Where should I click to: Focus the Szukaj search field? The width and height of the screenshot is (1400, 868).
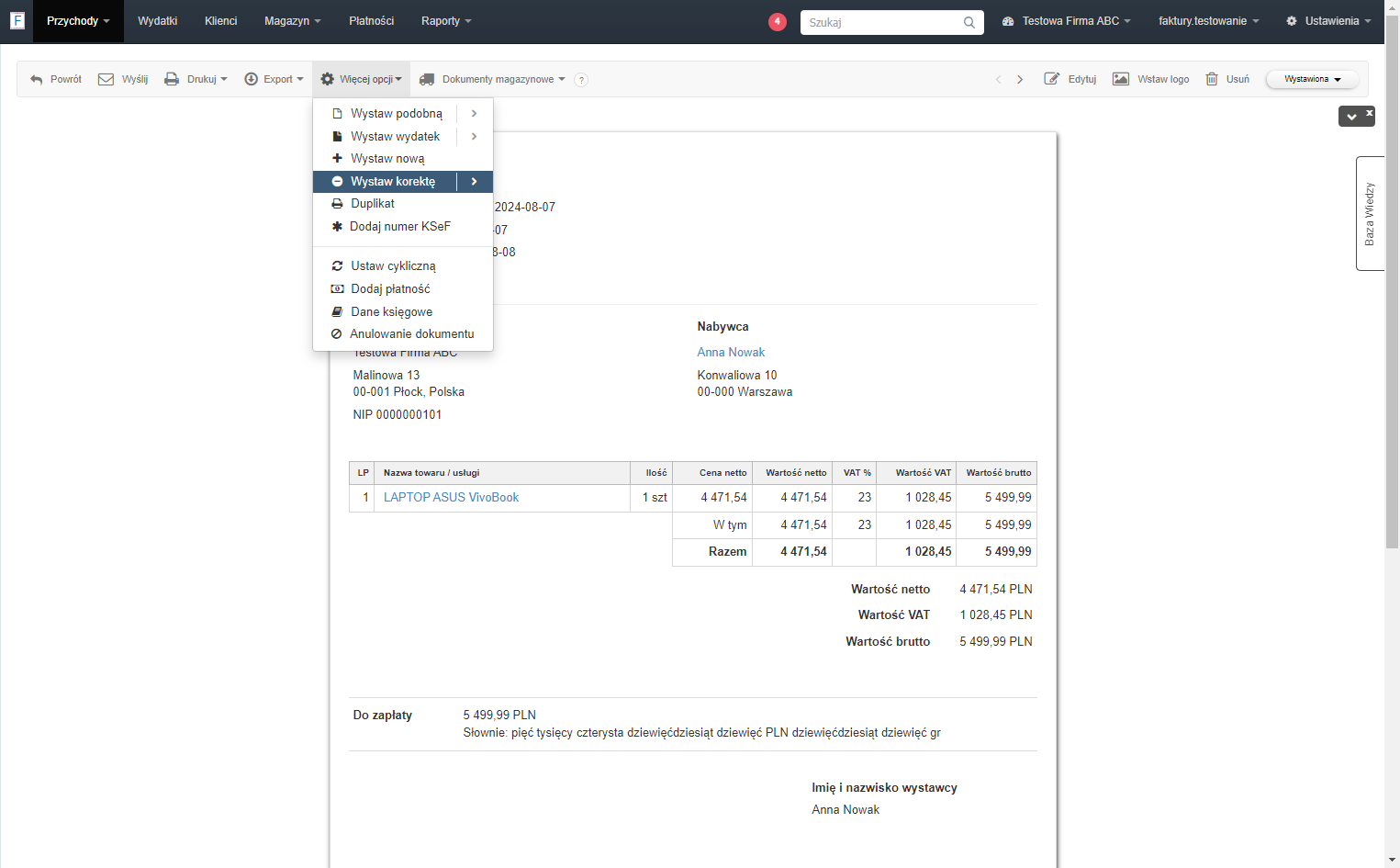[x=881, y=22]
